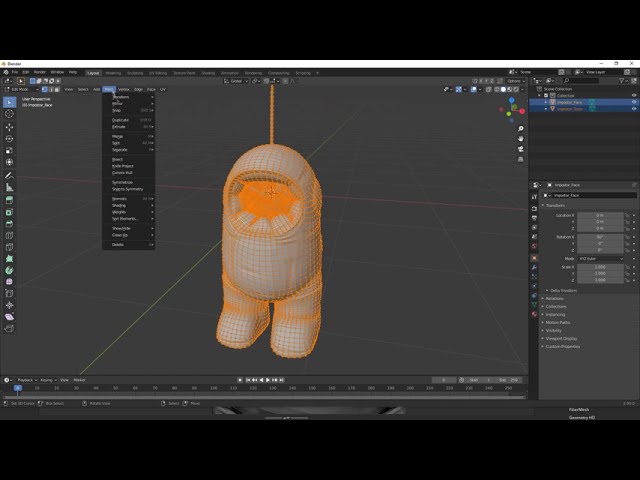The width and height of the screenshot is (640, 480).
Task: Open Clean Up submenu in Mesh menu
Action: click(x=128, y=235)
